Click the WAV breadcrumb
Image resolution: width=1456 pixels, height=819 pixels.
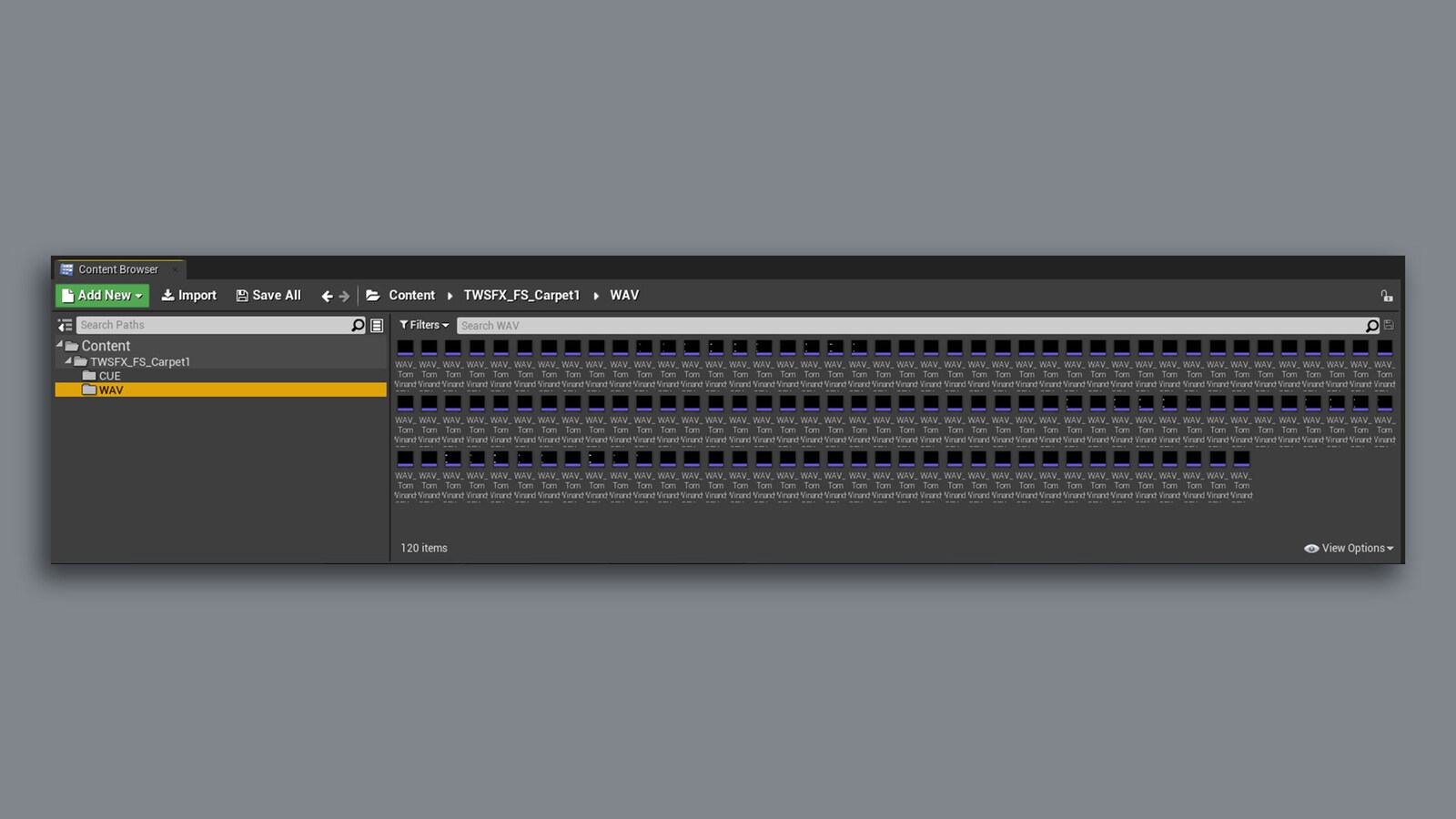(x=624, y=295)
